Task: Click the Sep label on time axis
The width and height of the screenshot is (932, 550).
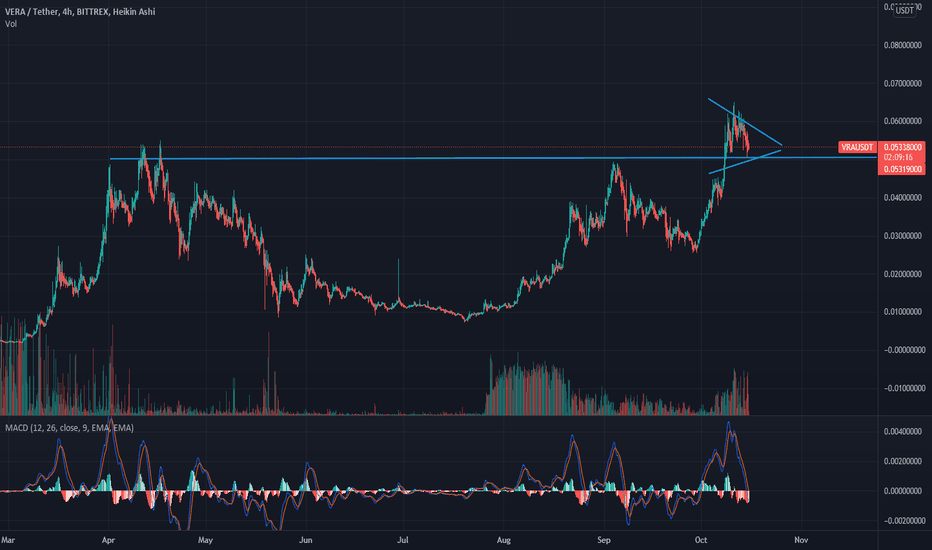Action: 604,540
